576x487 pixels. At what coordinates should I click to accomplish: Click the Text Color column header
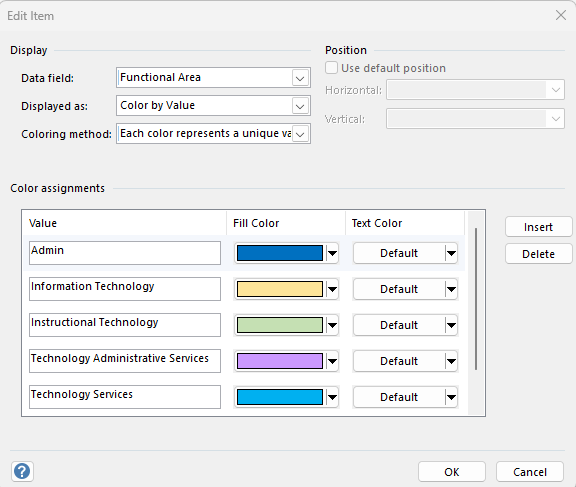pos(405,223)
